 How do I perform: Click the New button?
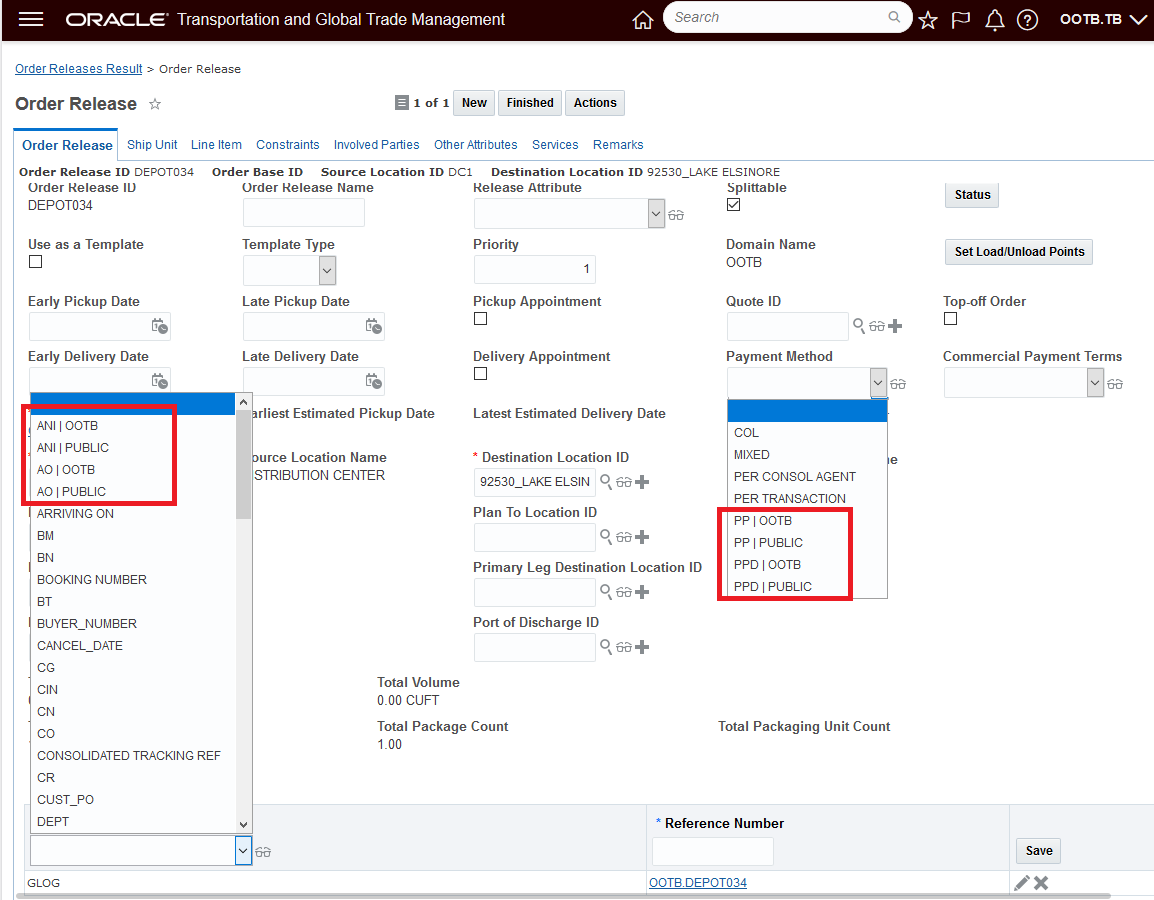(x=474, y=103)
